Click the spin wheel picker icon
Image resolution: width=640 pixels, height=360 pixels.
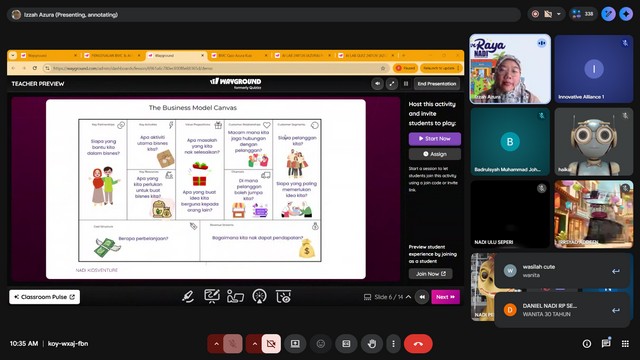(259, 296)
